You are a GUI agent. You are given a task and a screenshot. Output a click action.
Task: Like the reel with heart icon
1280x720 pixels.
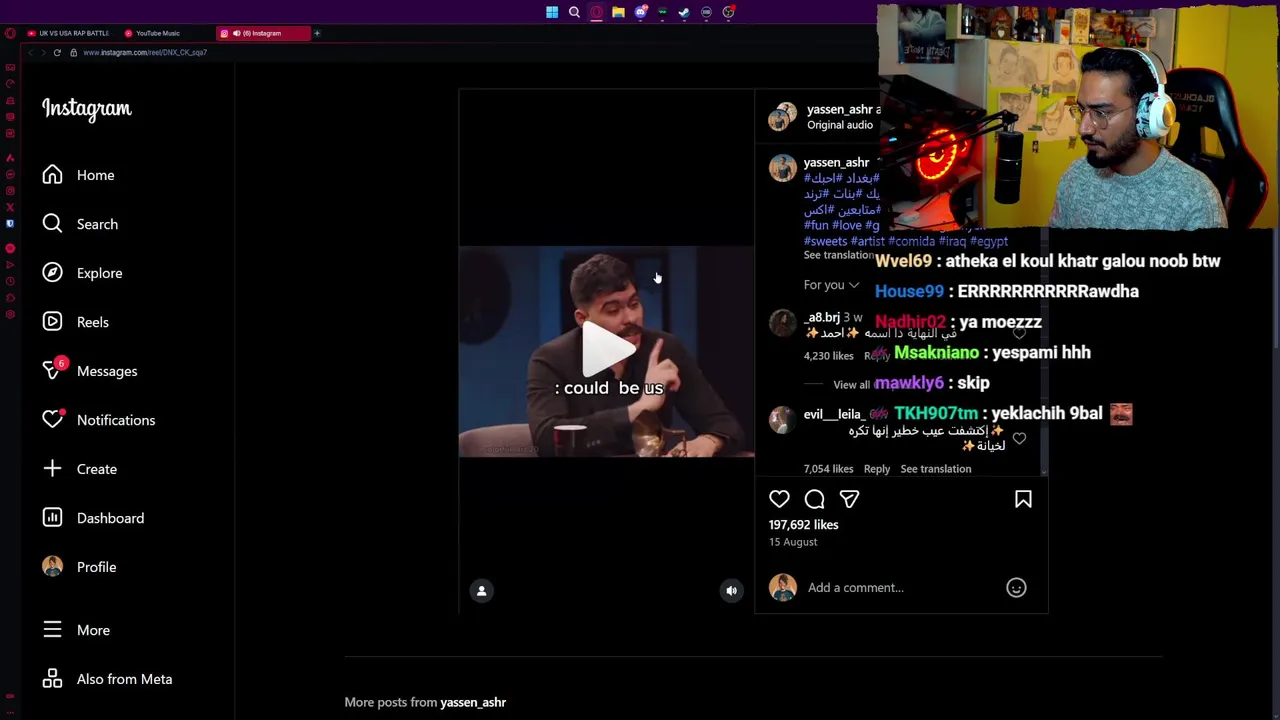tap(779, 499)
